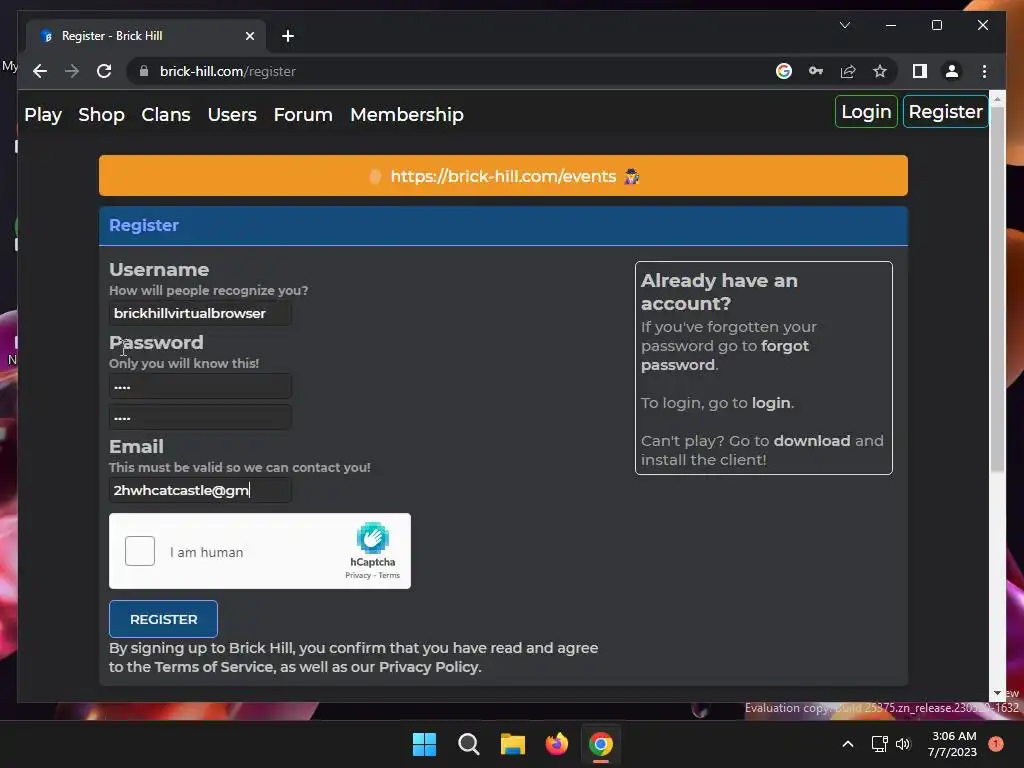Click the browser back arrow
Viewport: 1024px width, 768px height.
tap(40, 71)
